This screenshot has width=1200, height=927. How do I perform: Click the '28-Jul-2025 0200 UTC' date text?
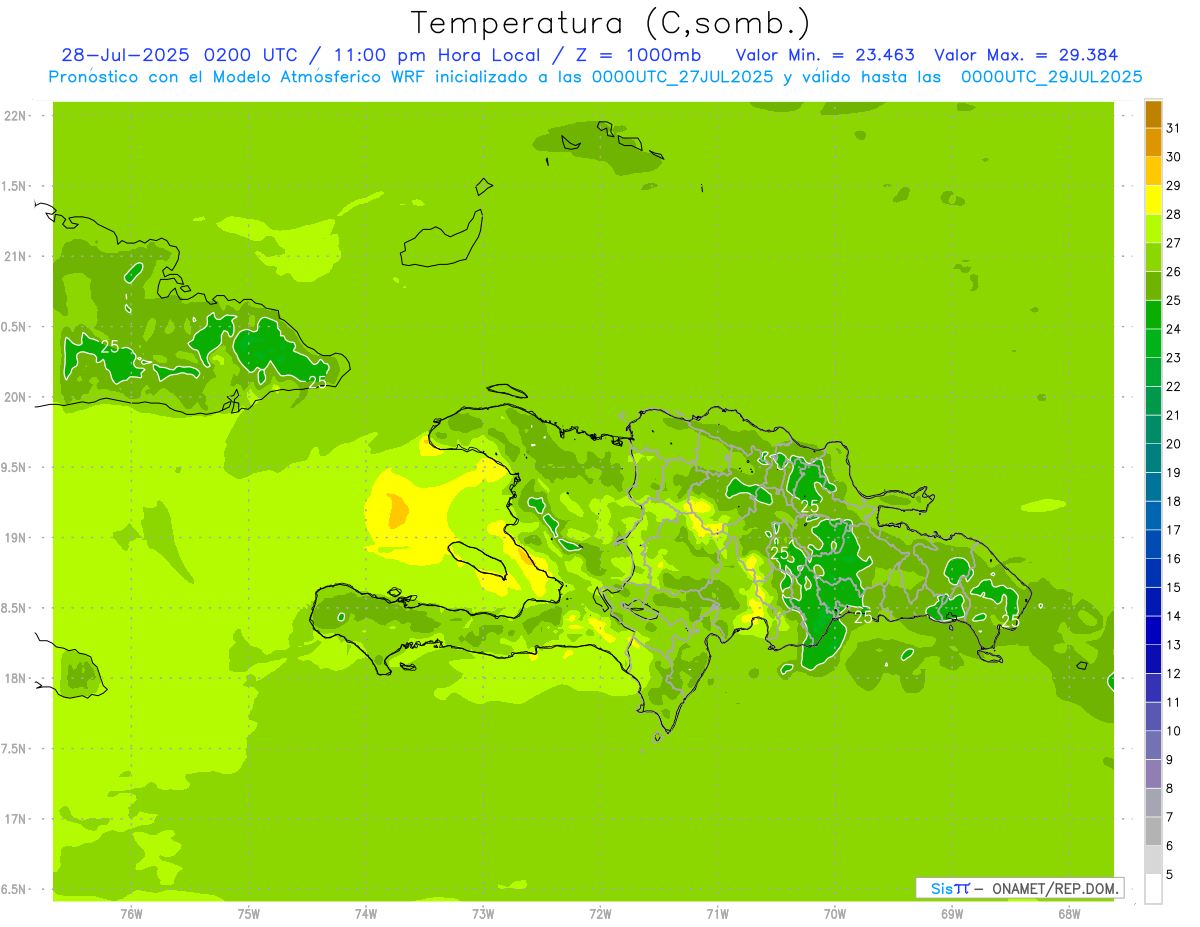[179, 55]
